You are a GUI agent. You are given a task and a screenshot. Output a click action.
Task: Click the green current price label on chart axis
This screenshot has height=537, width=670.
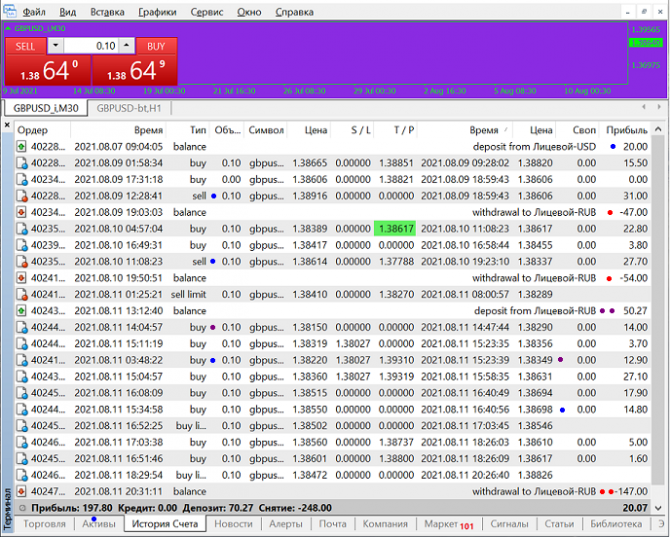646,43
